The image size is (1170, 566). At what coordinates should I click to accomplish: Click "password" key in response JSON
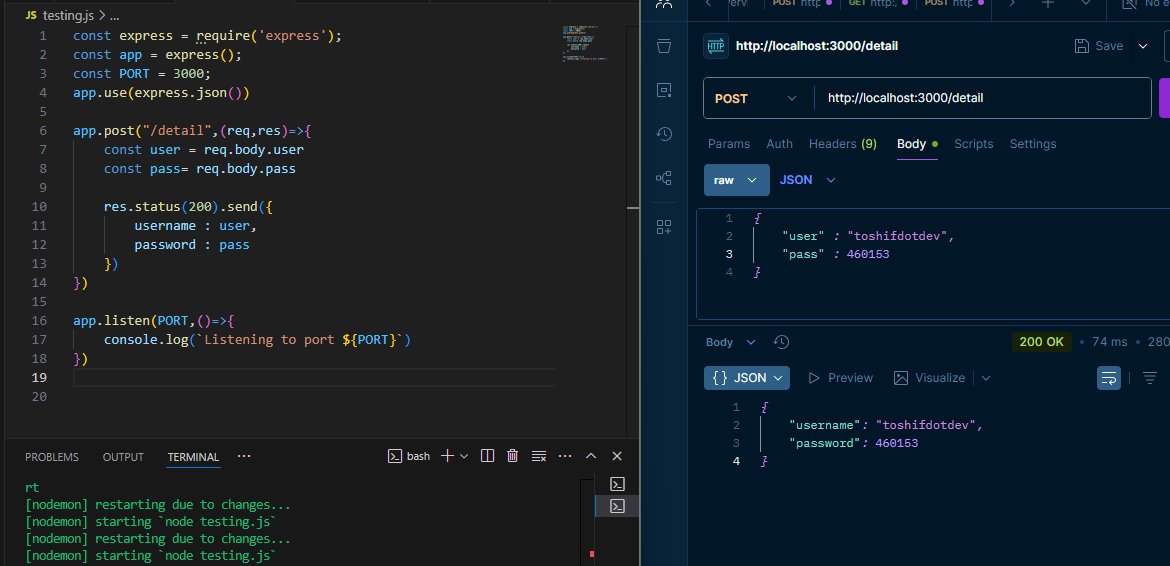click(x=825, y=443)
